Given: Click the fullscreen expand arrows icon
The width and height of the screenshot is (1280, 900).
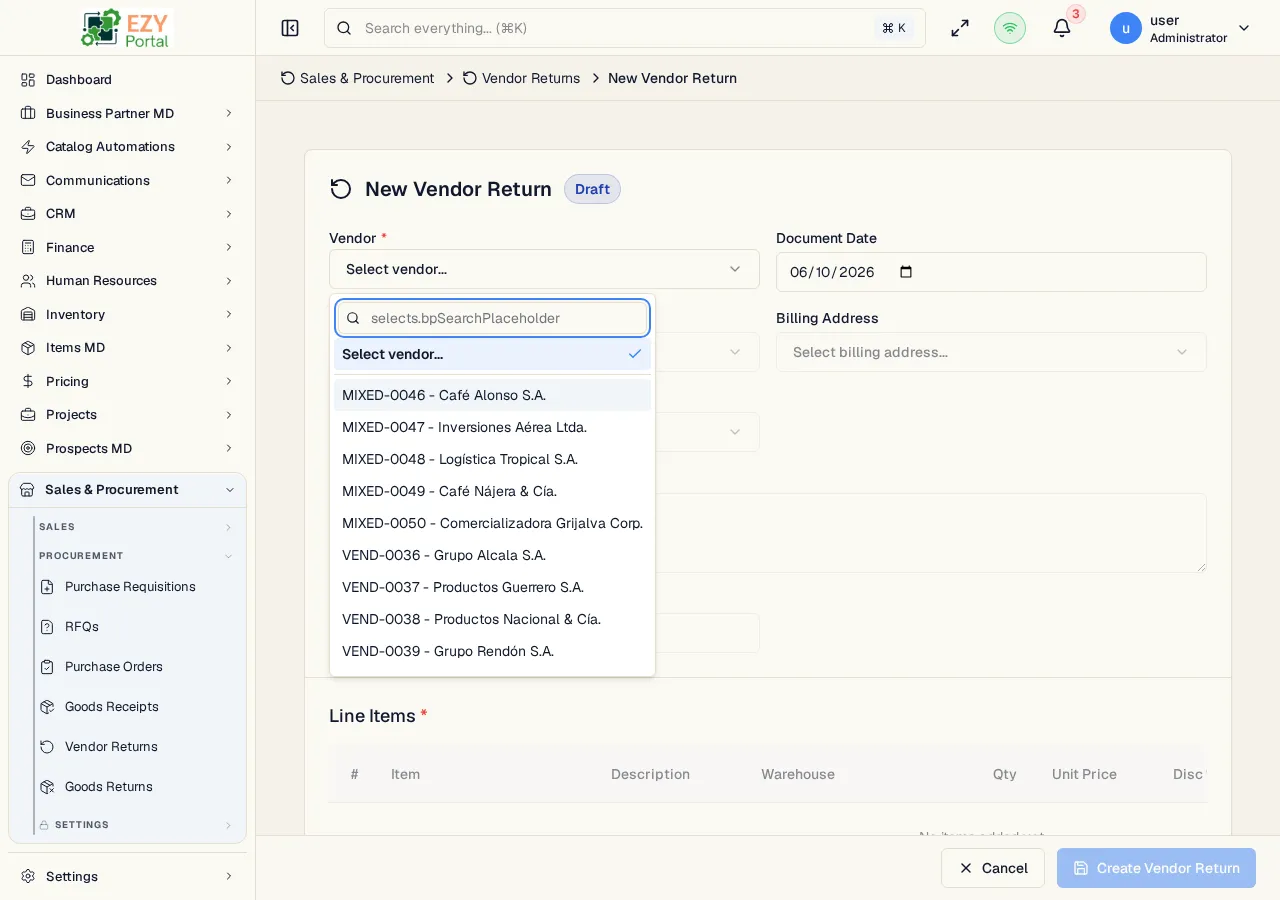Looking at the screenshot, I should 960,28.
